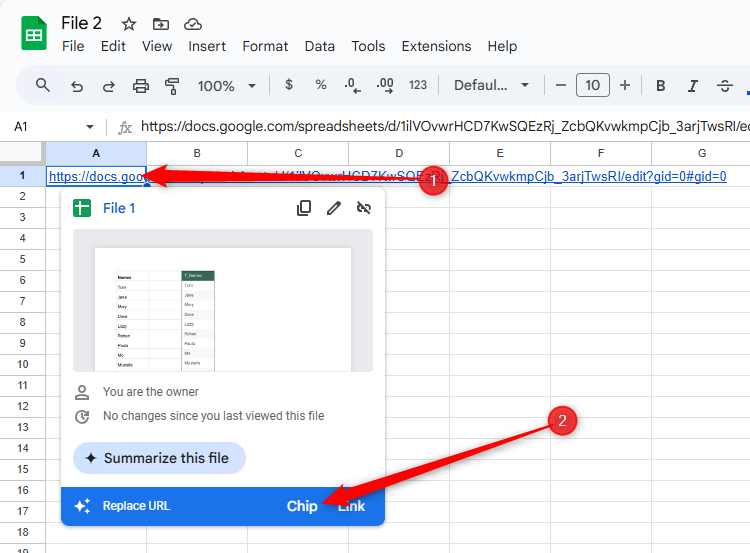Star the File 2 document
The image size is (750, 553).
click(x=129, y=24)
